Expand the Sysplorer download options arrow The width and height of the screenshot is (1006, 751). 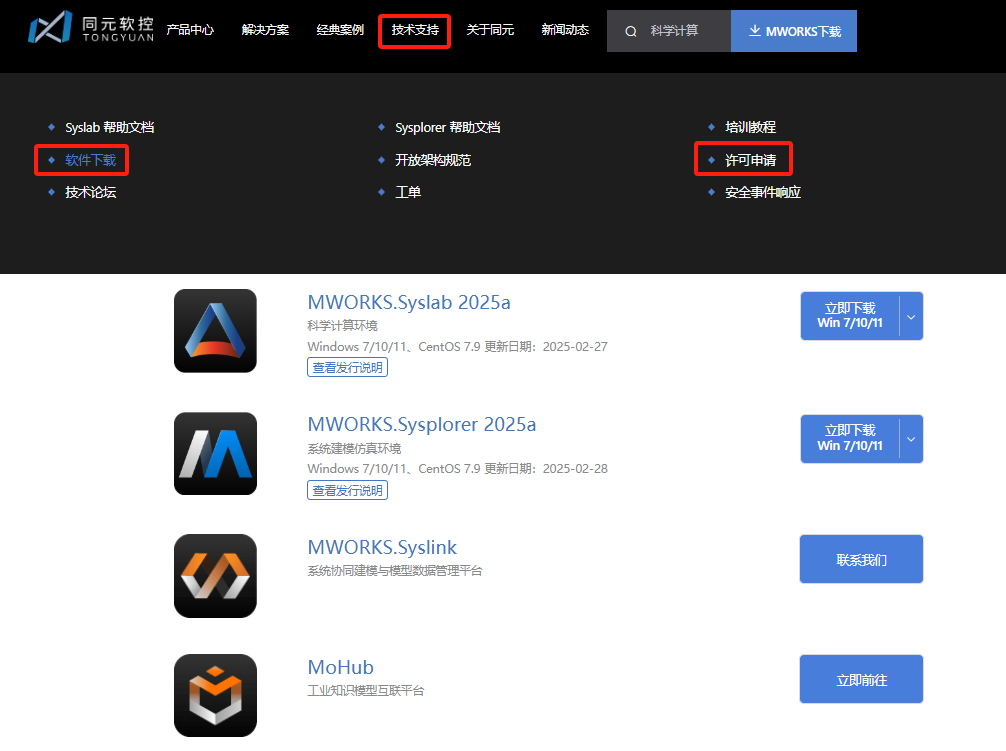(x=911, y=439)
